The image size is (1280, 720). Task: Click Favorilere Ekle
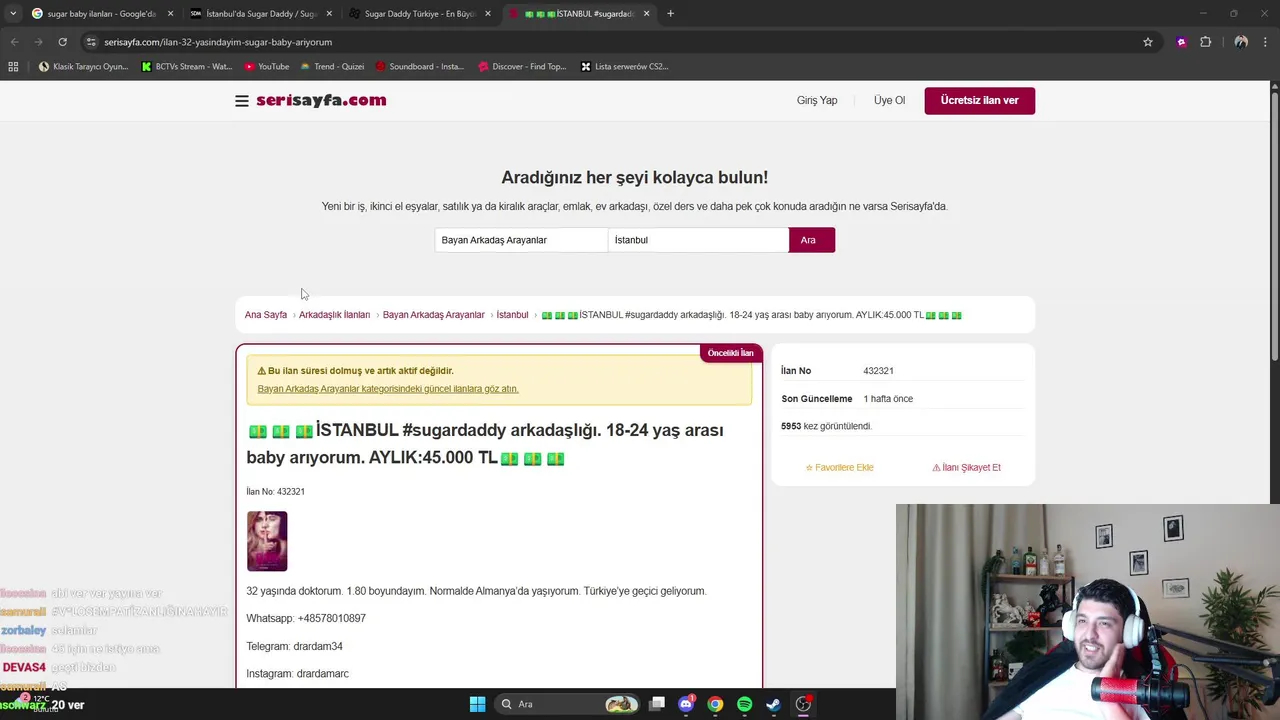pyautogui.click(x=840, y=467)
